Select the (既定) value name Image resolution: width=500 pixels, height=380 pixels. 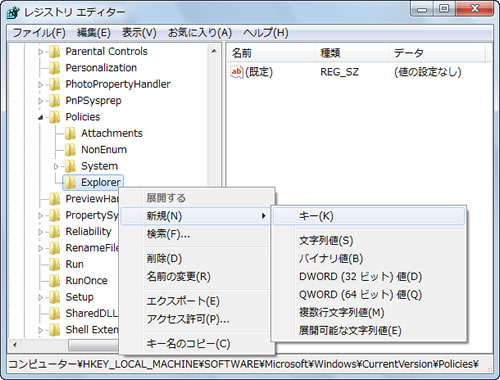[x=259, y=72]
